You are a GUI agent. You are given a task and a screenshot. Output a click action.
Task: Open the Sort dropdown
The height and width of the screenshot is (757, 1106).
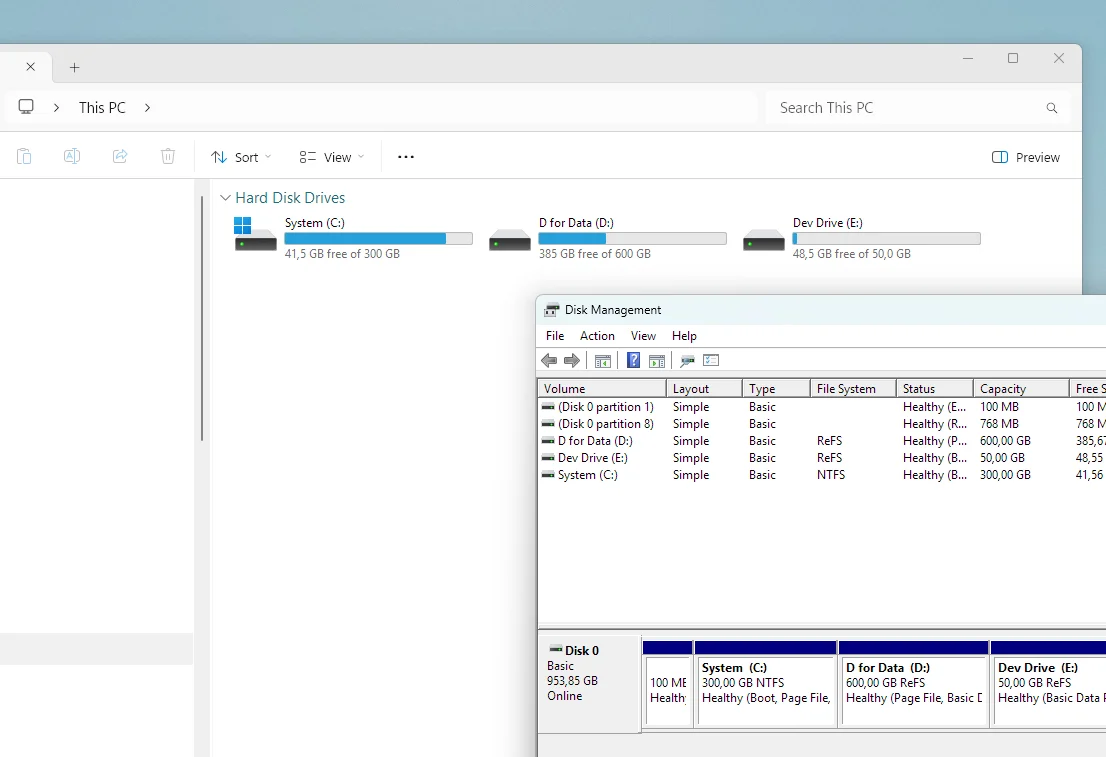click(241, 157)
